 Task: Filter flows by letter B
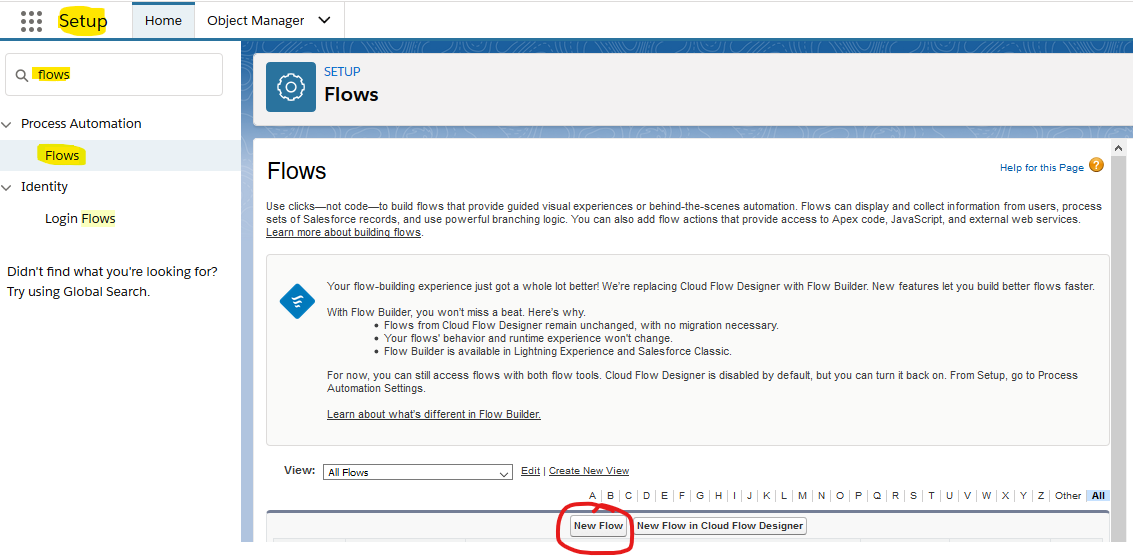611,496
